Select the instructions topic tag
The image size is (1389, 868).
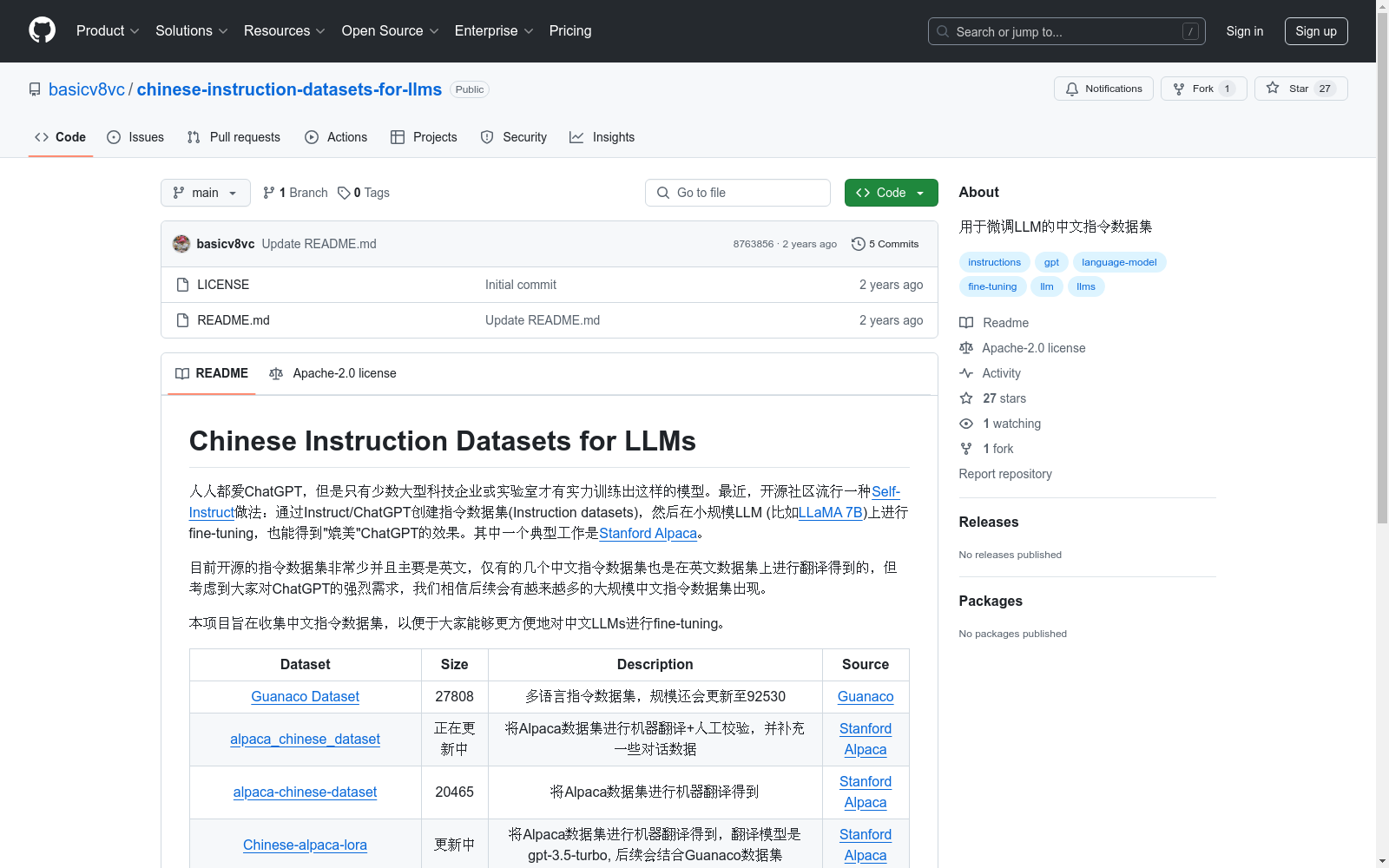[x=995, y=262]
